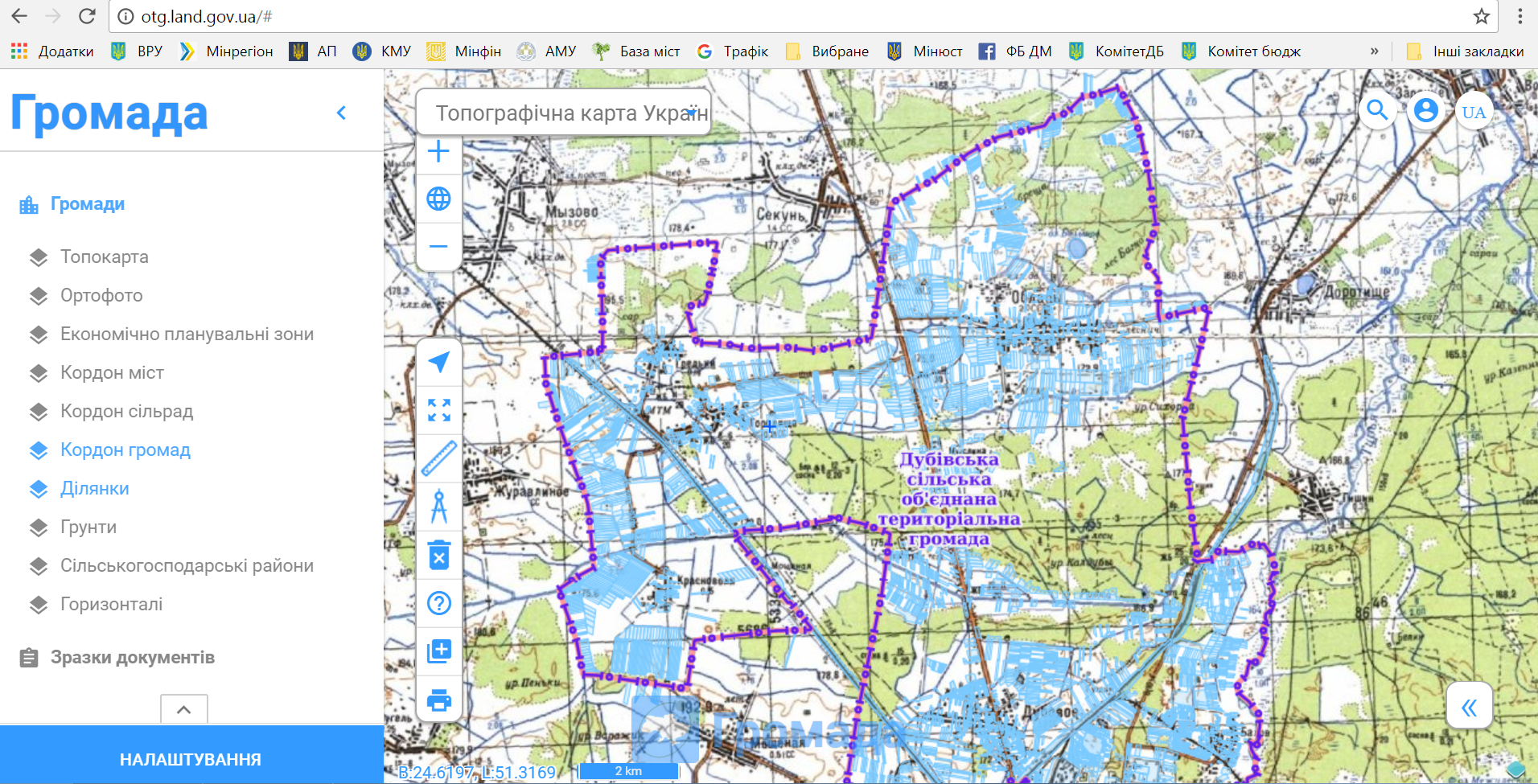Click the zoom in plus button
The image size is (1538, 784).
(438, 151)
